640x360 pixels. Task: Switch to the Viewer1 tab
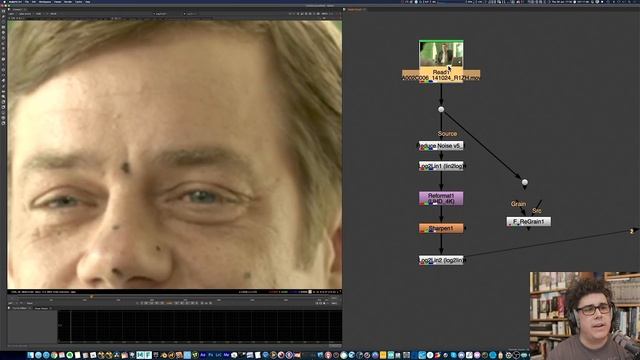17,9
